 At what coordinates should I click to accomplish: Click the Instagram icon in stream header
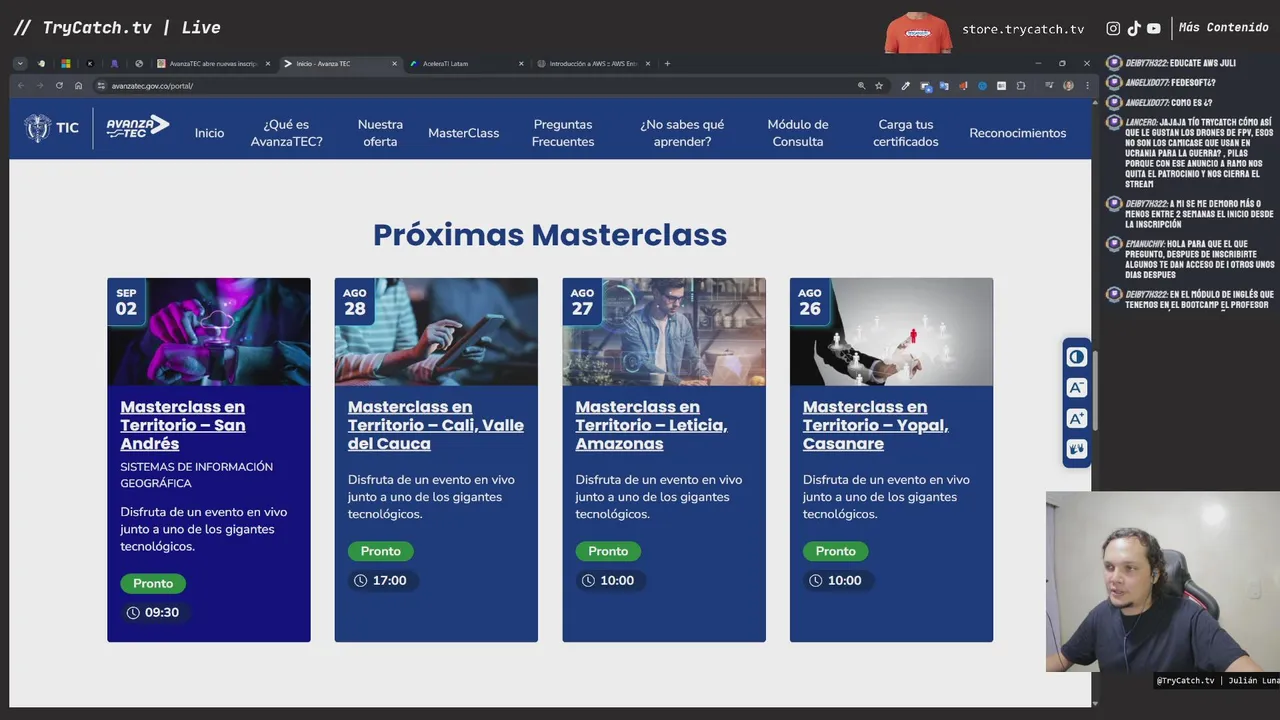(1113, 29)
